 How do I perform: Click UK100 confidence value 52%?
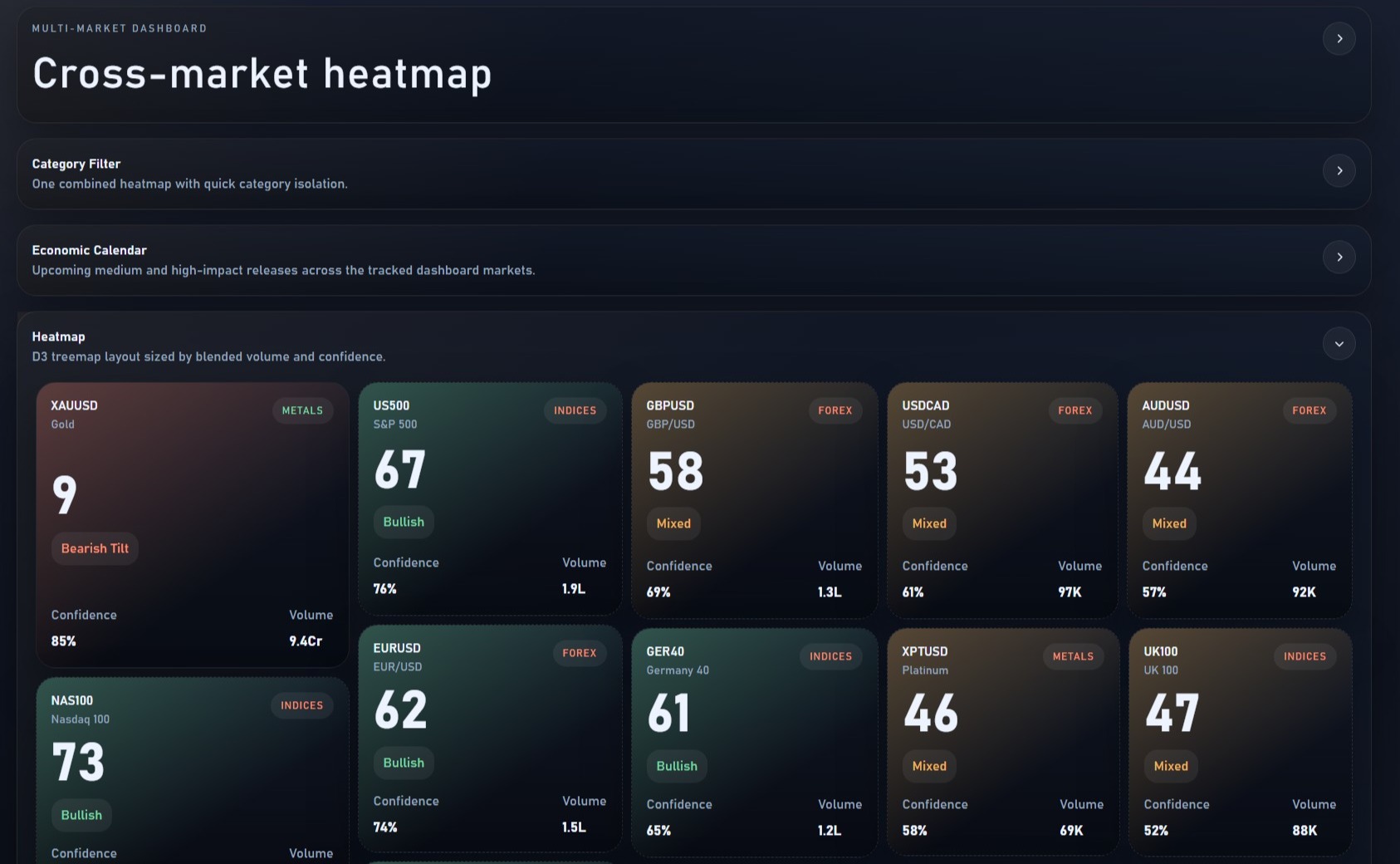pos(1156,830)
